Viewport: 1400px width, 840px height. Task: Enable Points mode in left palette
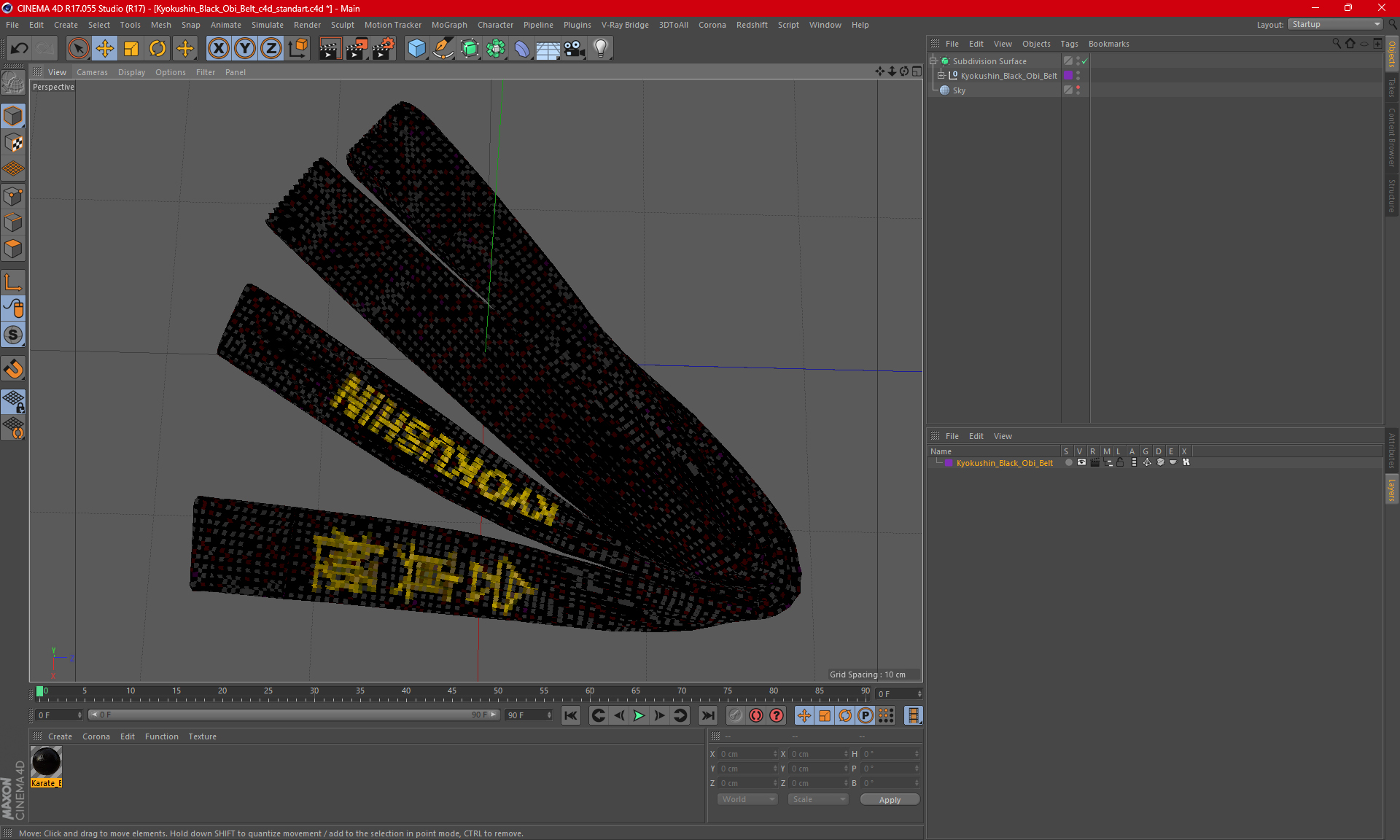point(13,196)
